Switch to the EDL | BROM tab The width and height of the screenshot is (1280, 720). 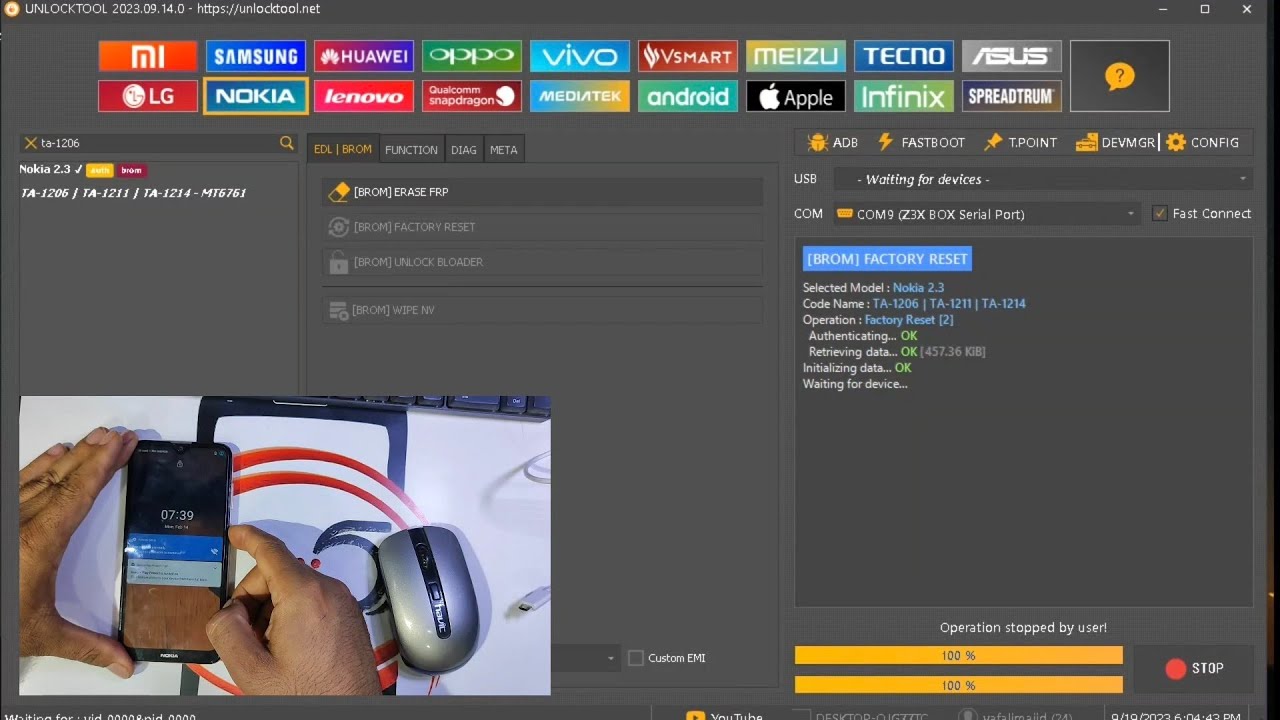[x=343, y=149]
